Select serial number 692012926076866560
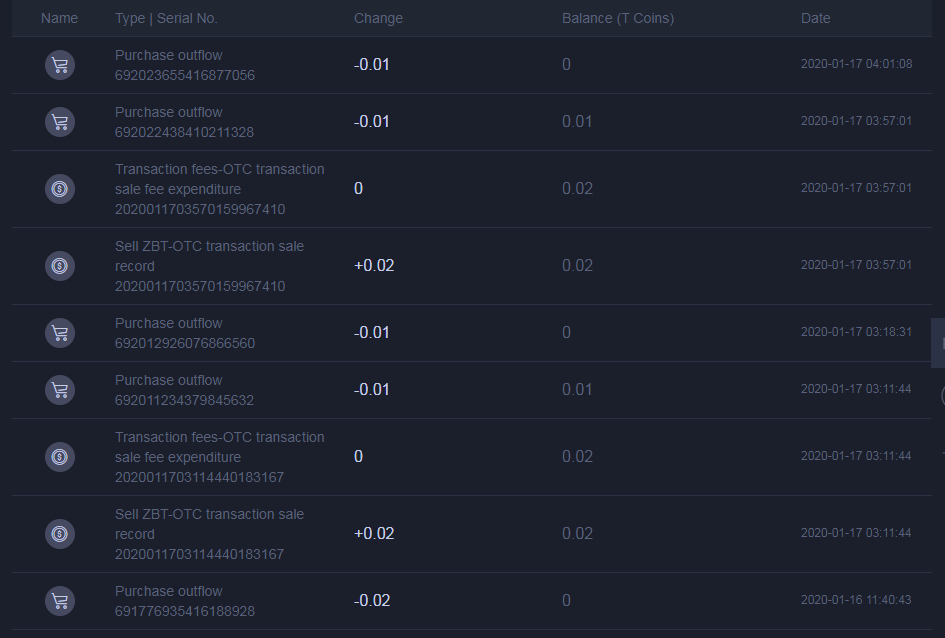 [x=185, y=343]
